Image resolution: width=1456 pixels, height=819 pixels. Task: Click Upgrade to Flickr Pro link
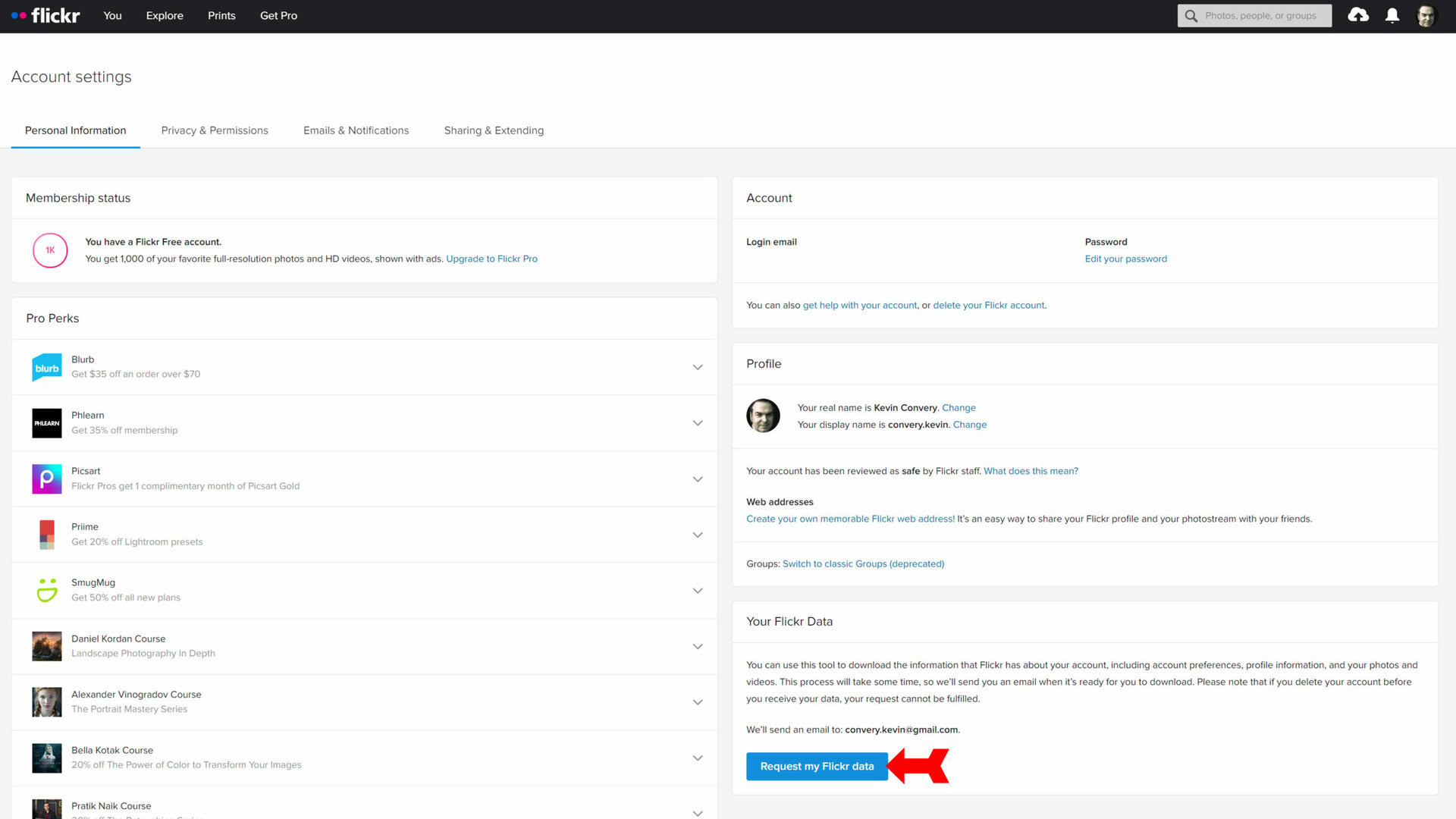click(491, 259)
